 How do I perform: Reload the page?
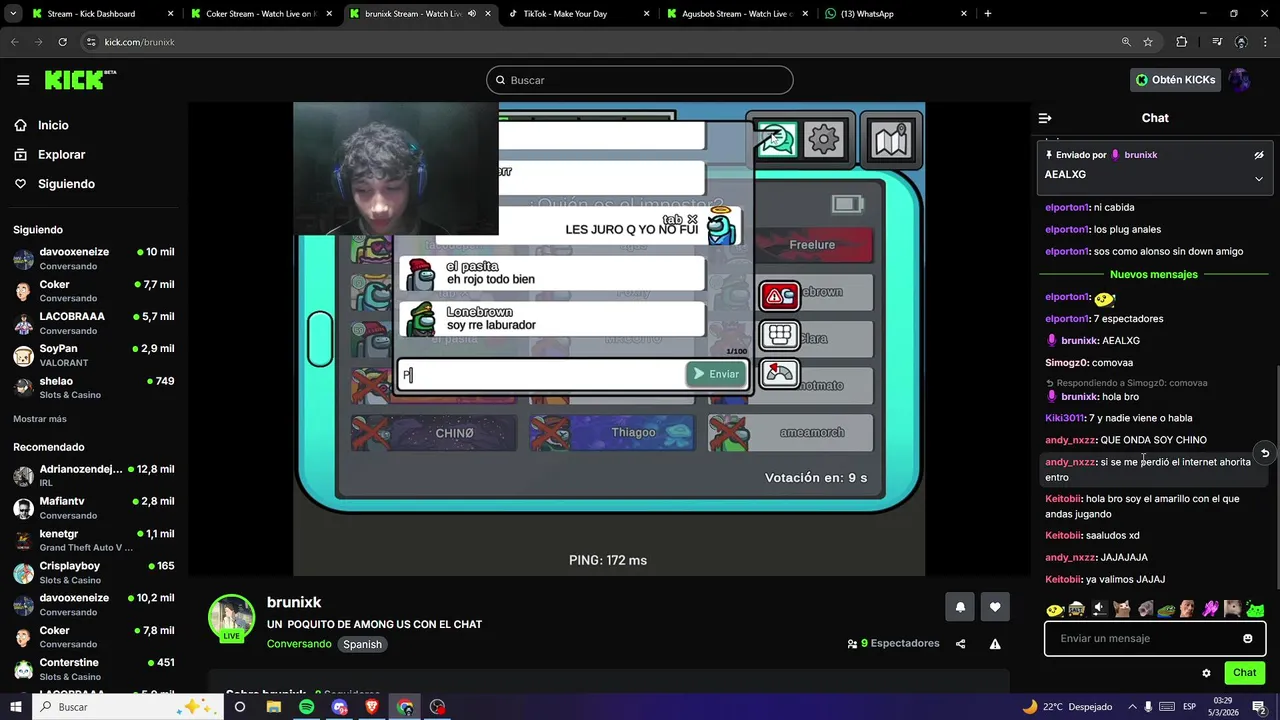(x=62, y=42)
